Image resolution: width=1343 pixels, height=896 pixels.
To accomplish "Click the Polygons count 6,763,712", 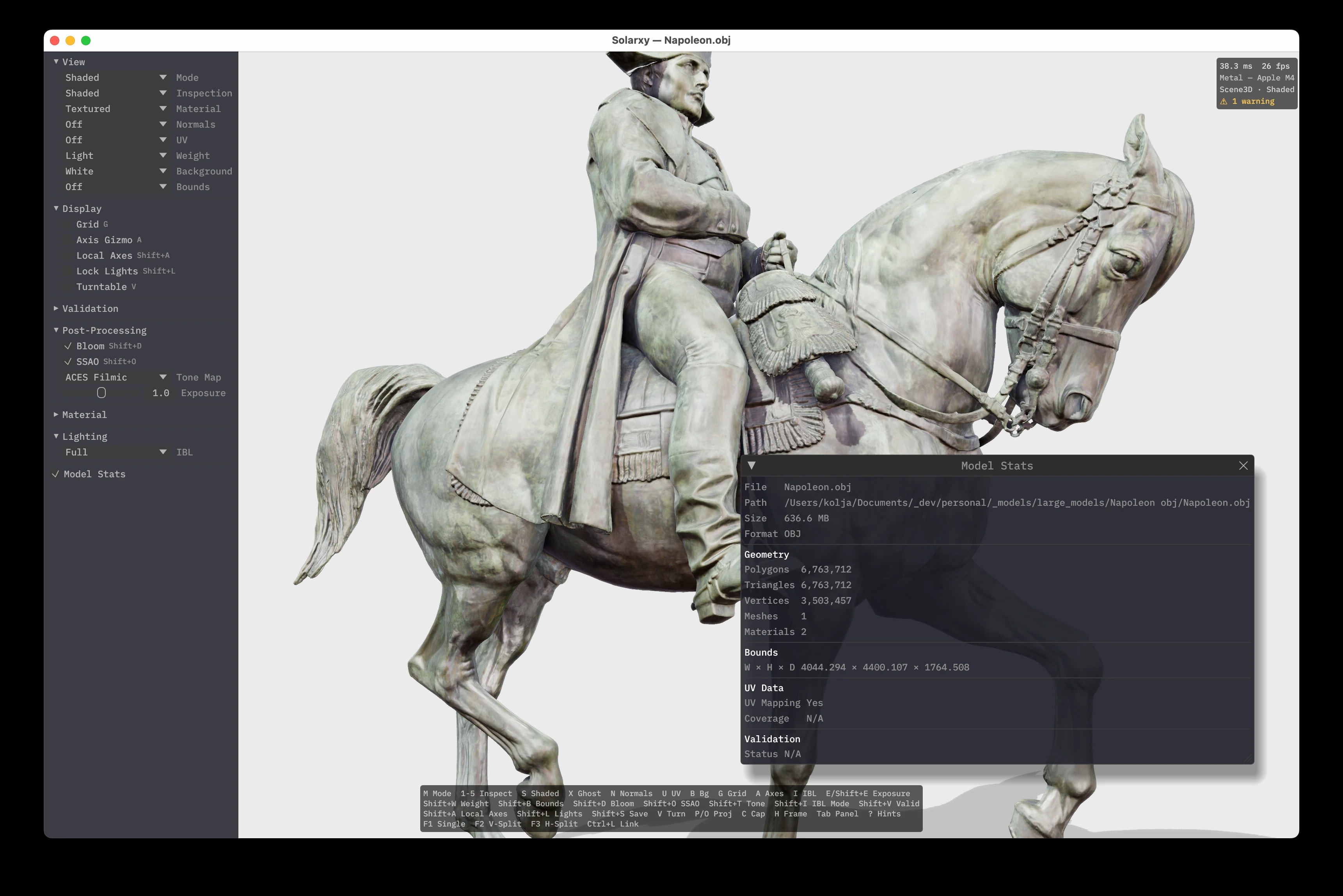I will point(826,570).
